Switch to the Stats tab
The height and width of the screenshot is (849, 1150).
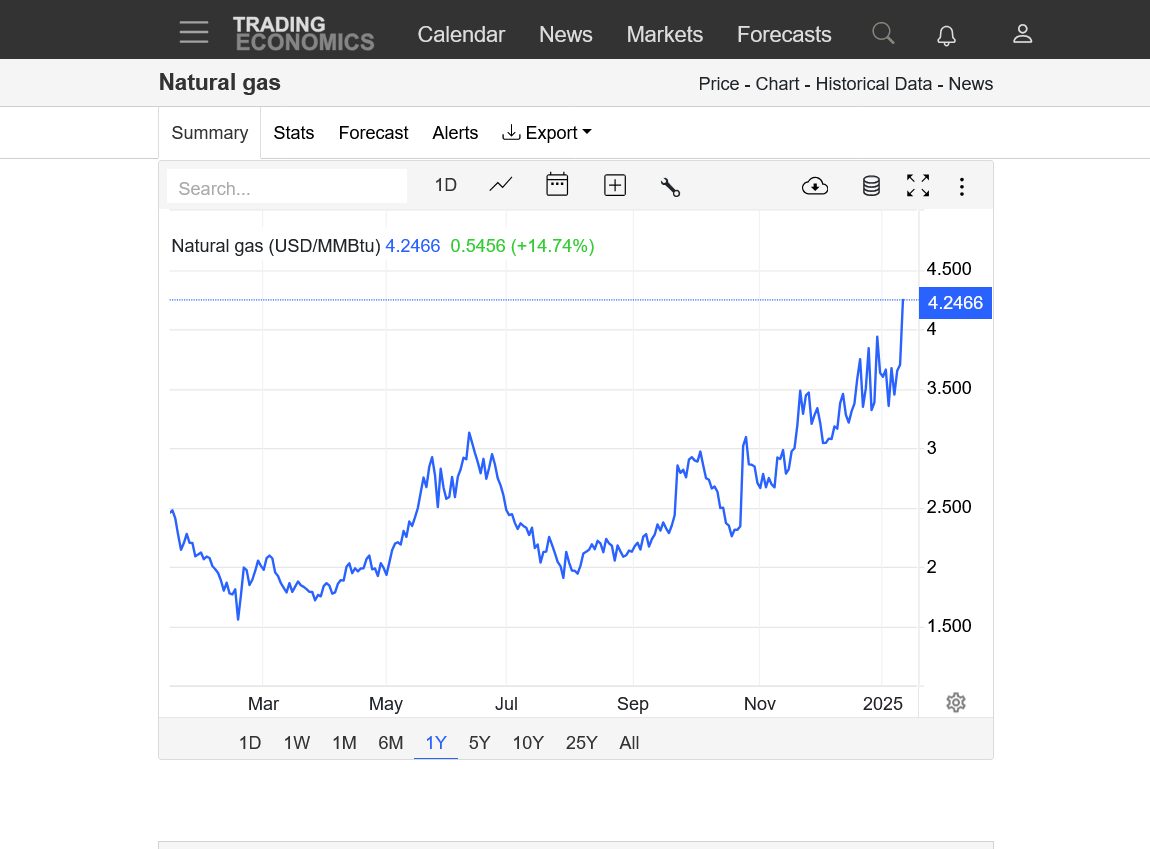[x=293, y=133]
